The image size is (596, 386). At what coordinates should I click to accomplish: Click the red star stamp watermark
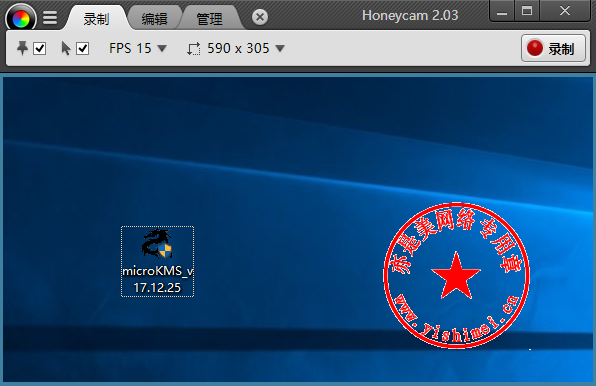tap(456, 275)
